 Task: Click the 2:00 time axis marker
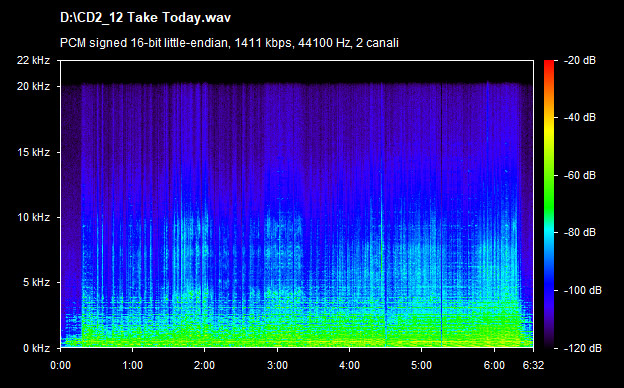pos(205,365)
